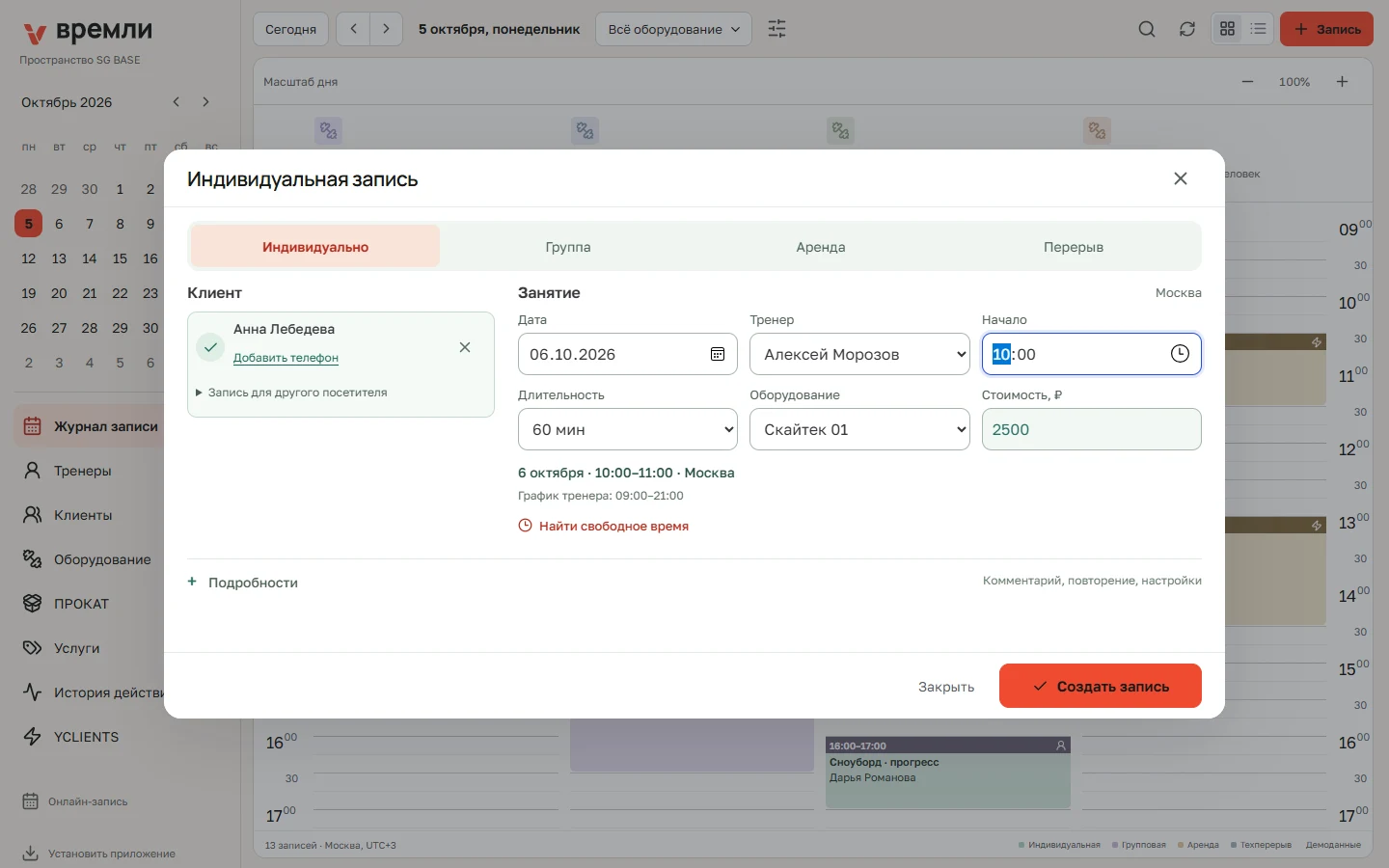Show previous month in mini calendar
The height and width of the screenshot is (868, 1389).
click(176, 102)
